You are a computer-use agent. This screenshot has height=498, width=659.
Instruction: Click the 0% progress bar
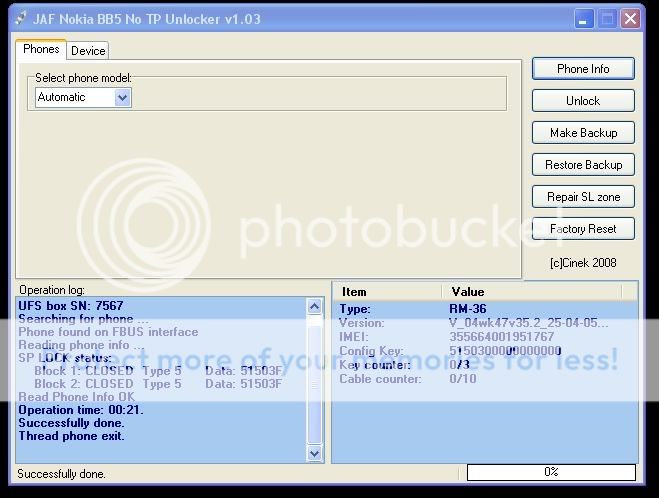click(x=551, y=472)
